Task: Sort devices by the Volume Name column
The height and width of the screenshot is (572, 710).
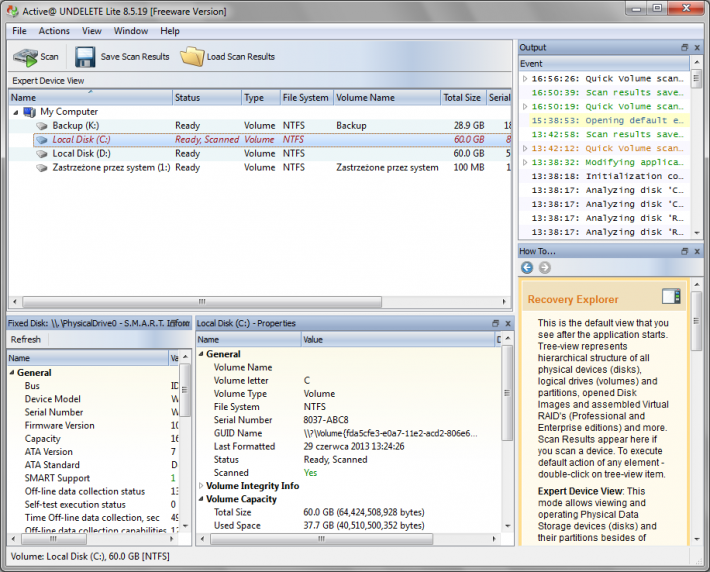Action: pos(387,98)
